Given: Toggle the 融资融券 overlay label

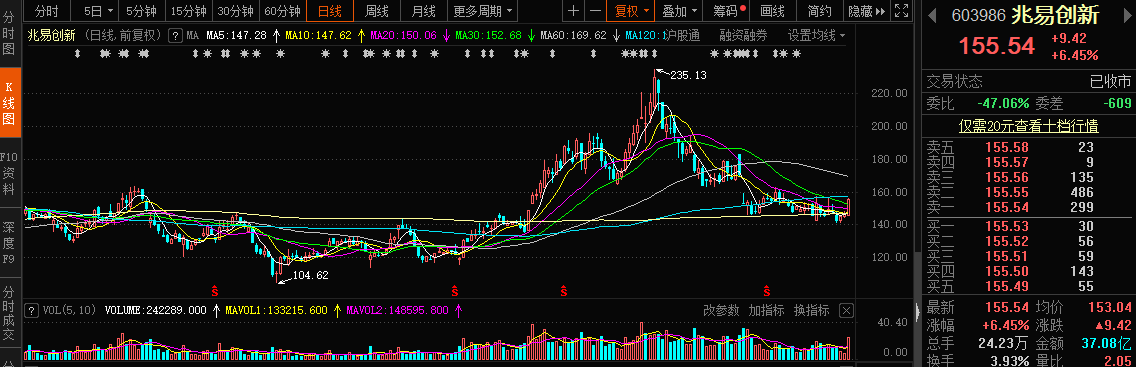Looking at the screenshot, I should click(x=743, y=35).
